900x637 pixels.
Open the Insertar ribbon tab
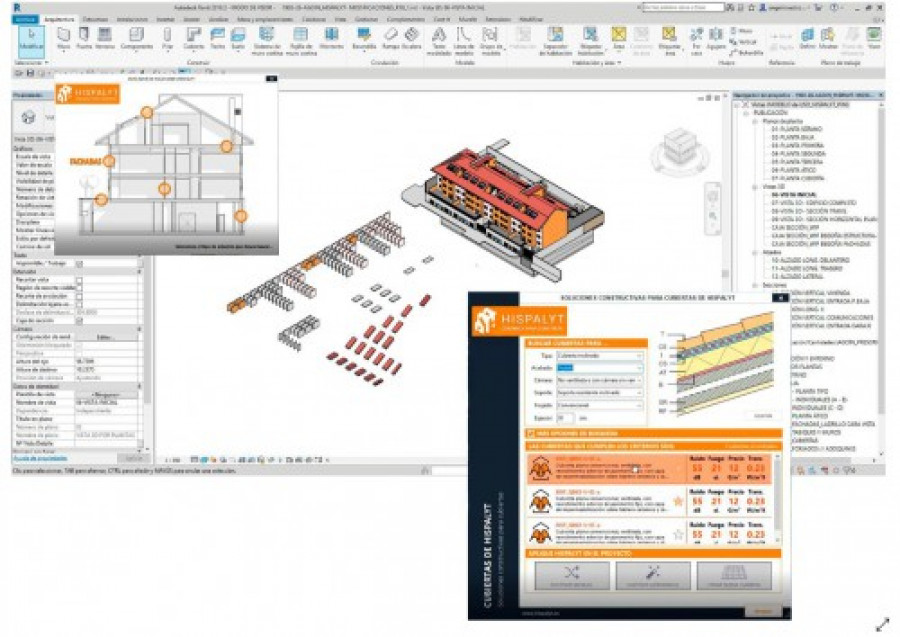point(166,20)
